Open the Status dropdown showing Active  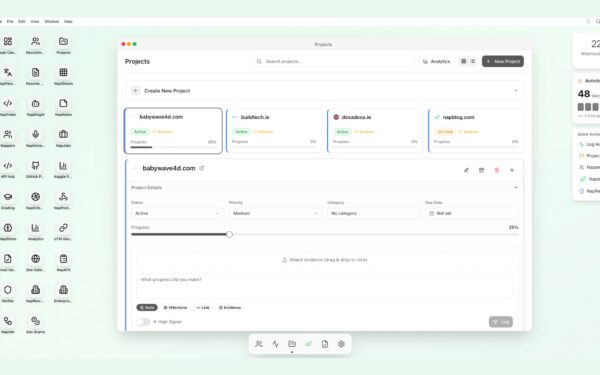coord(177,213)
